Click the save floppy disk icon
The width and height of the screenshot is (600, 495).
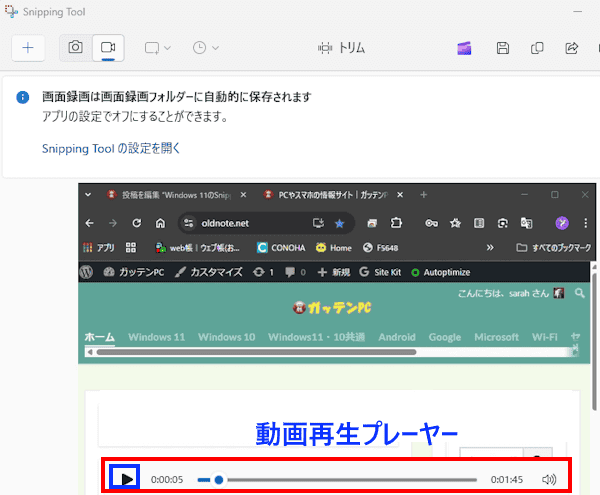tap(502, 48)
